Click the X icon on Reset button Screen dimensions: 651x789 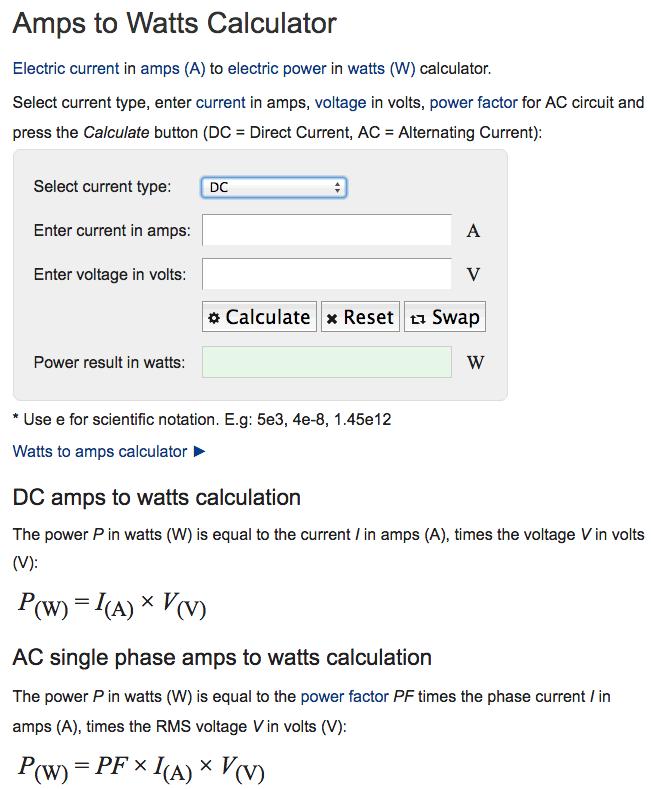332,319
